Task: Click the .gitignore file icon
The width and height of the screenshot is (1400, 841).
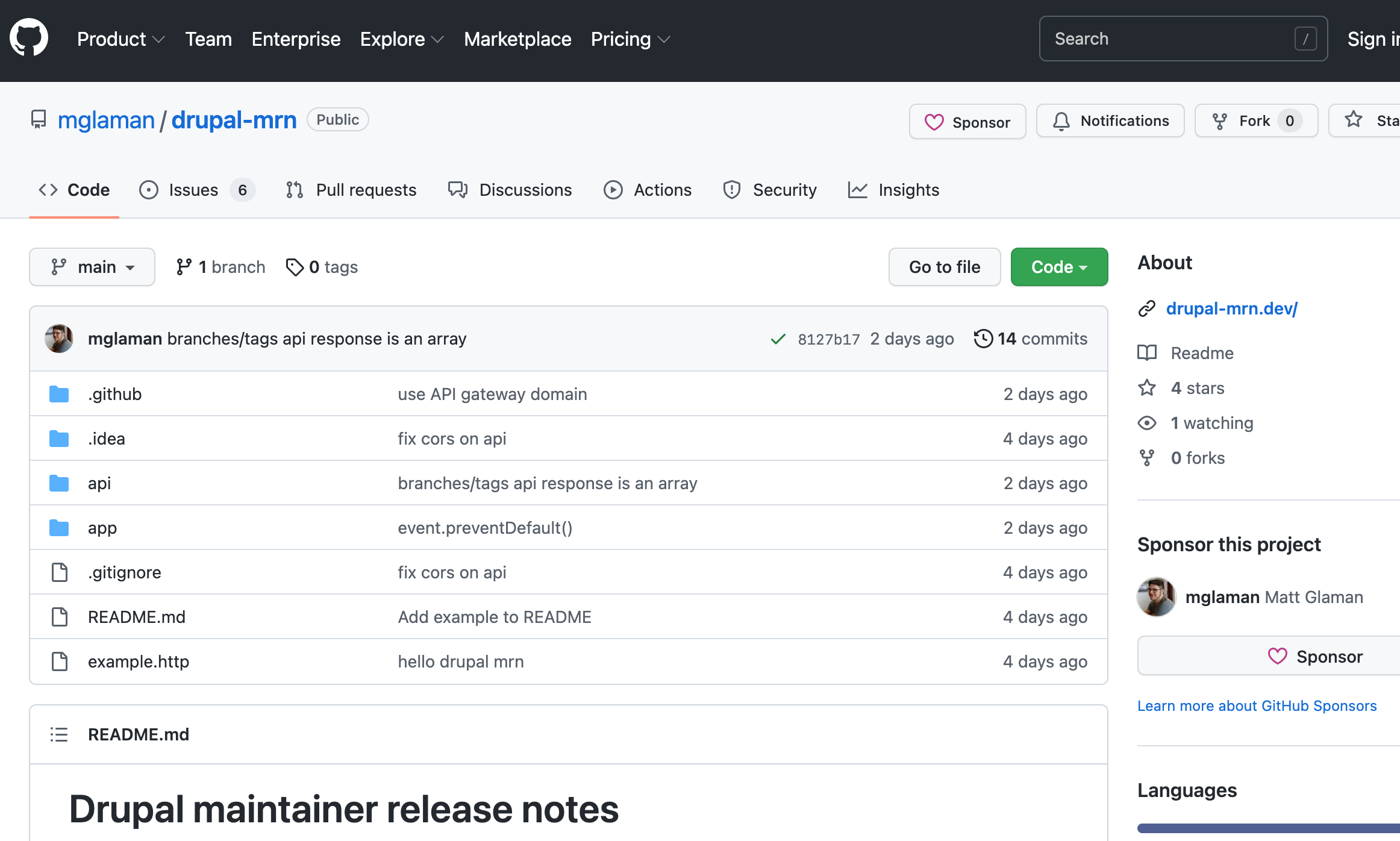Action: coord(59,572)
